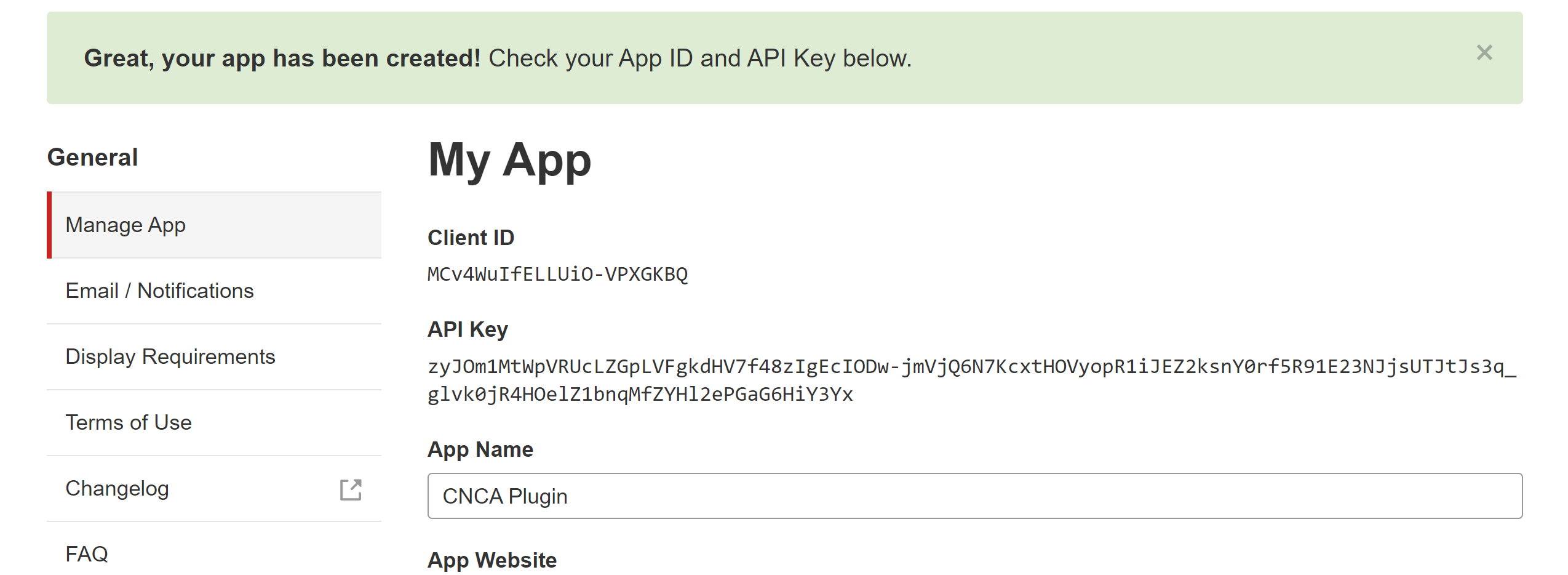This screenshot has width=1568, height=575.
Task: Click the App Name label
Action: [x=480, y=449]
